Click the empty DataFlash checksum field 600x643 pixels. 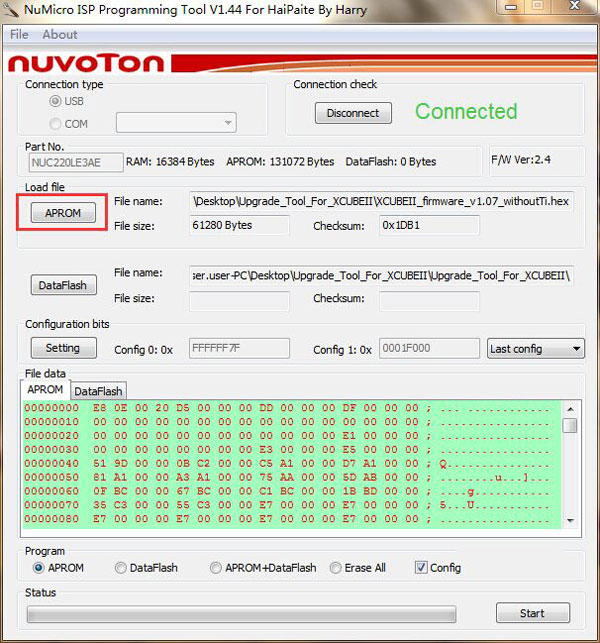(x=429, y=301)
